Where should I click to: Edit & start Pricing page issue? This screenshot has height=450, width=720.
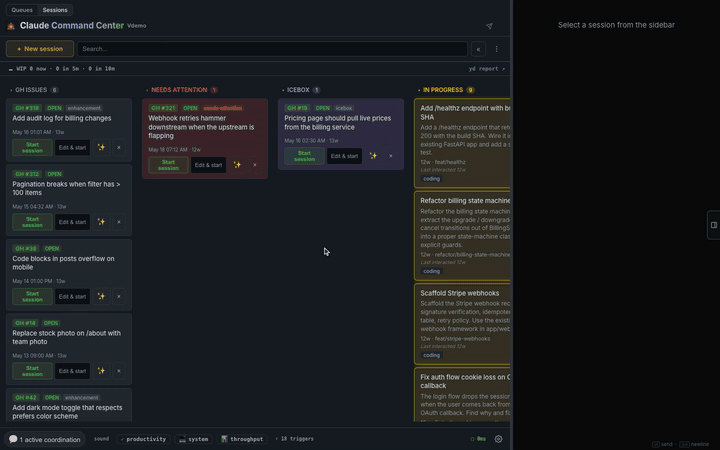tap(344, 156)
